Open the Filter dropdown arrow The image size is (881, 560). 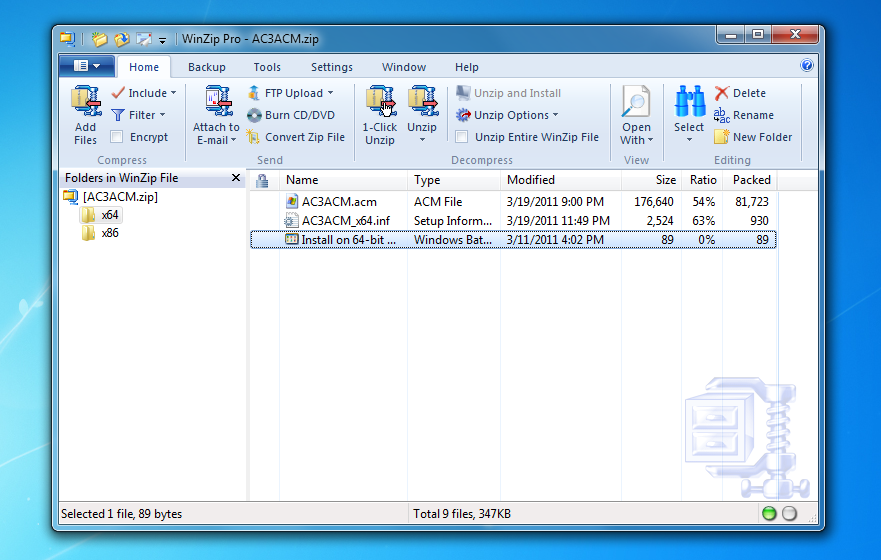pyautogui.click(x=163, y=115)
